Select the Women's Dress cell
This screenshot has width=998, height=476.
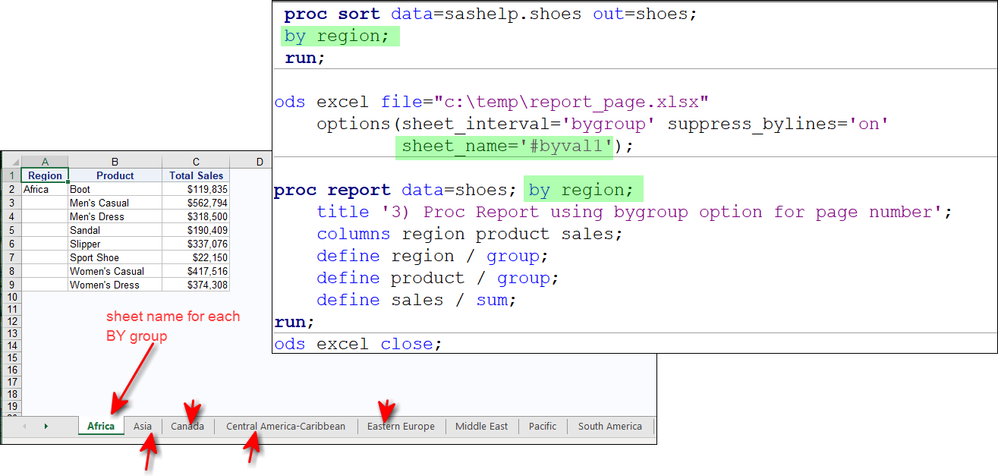pyautogui.click(x=115, y=285)
